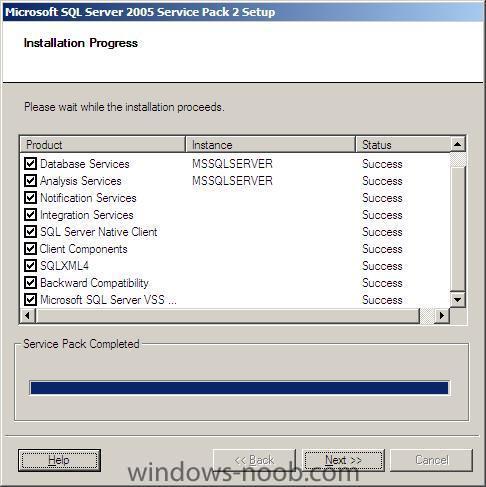Screen dimensions: 486x487
Task: Sort by the Status column header
Action: pyautogui.click(x=403, y=145)
